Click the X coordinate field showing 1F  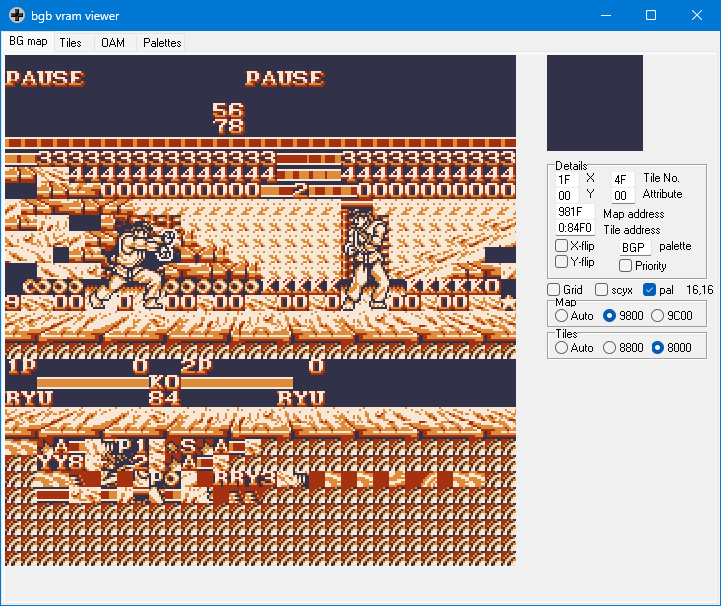[567, 179]
